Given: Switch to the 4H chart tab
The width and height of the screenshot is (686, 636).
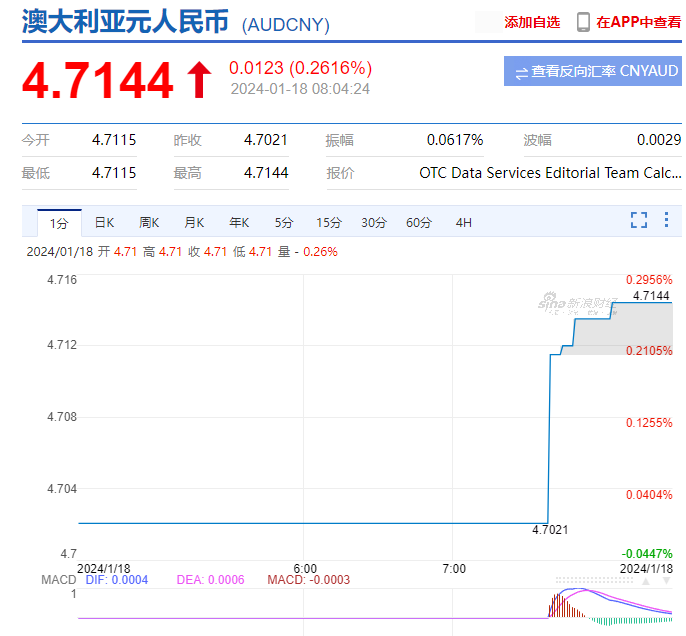Looking at the screenshot, I should pyautogui.click(x=463, y=223).
